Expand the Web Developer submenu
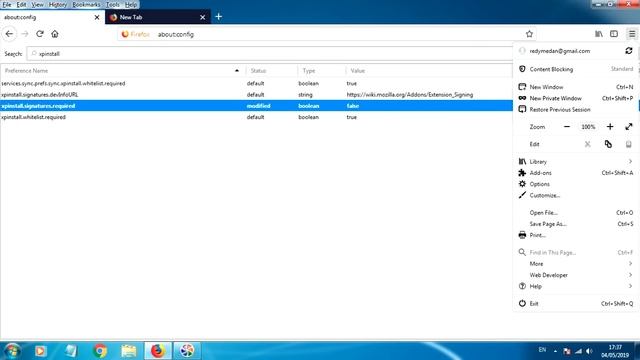Screen dimensions: 640x360 point(576,275)
